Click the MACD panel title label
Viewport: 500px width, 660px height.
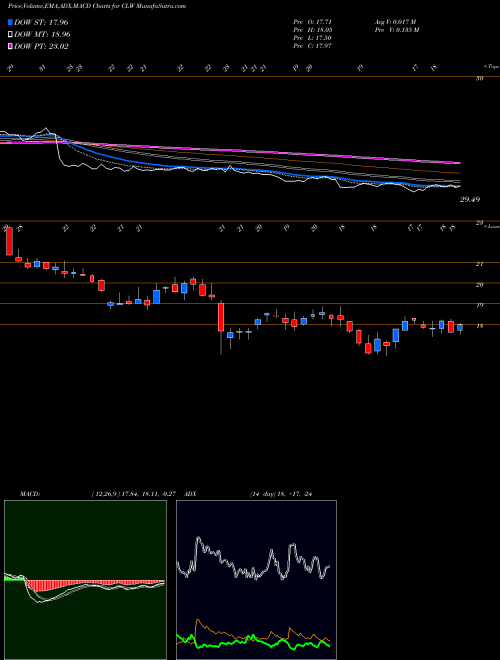pyautogui.click(x=29, y=494)
